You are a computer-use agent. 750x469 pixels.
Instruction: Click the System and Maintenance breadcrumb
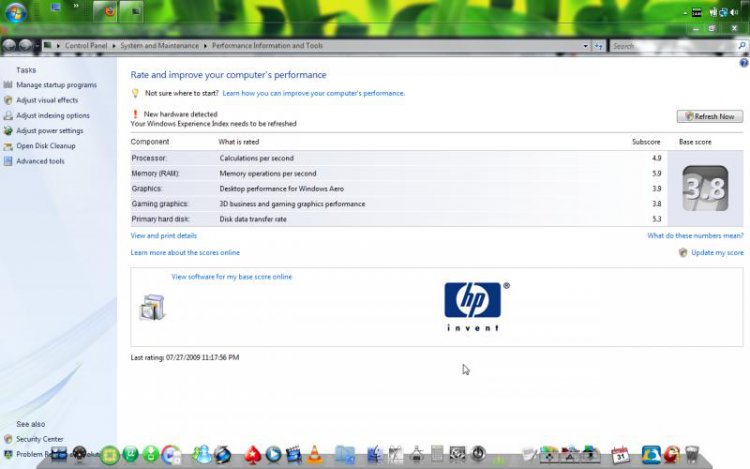(x=159, y=45)
